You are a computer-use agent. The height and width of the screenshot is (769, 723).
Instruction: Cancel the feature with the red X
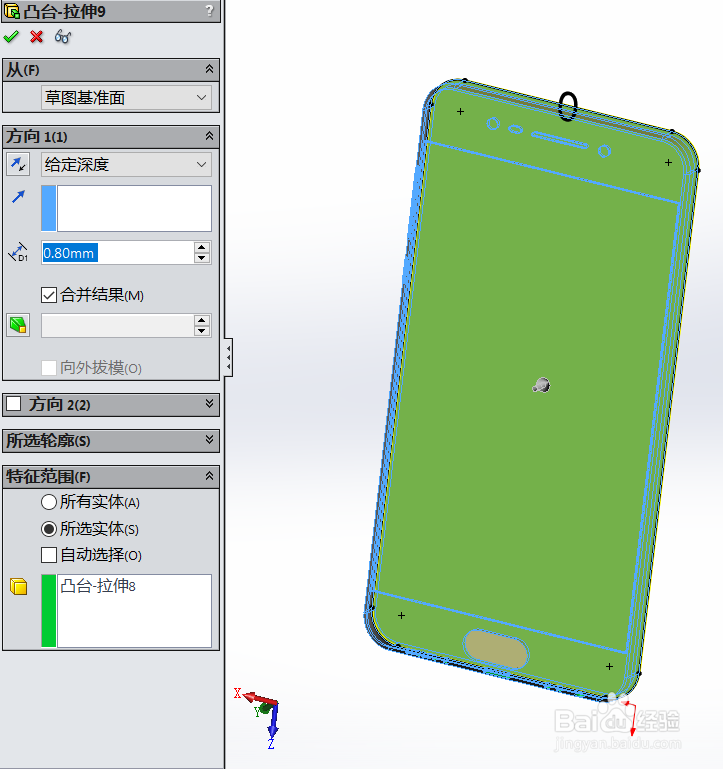(36, 37)
